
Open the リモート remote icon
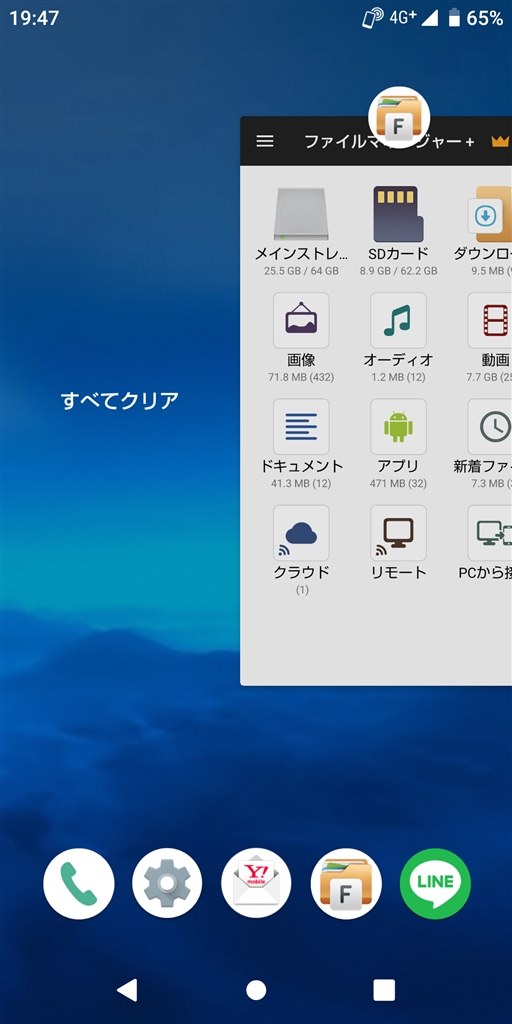coord(398,533)
